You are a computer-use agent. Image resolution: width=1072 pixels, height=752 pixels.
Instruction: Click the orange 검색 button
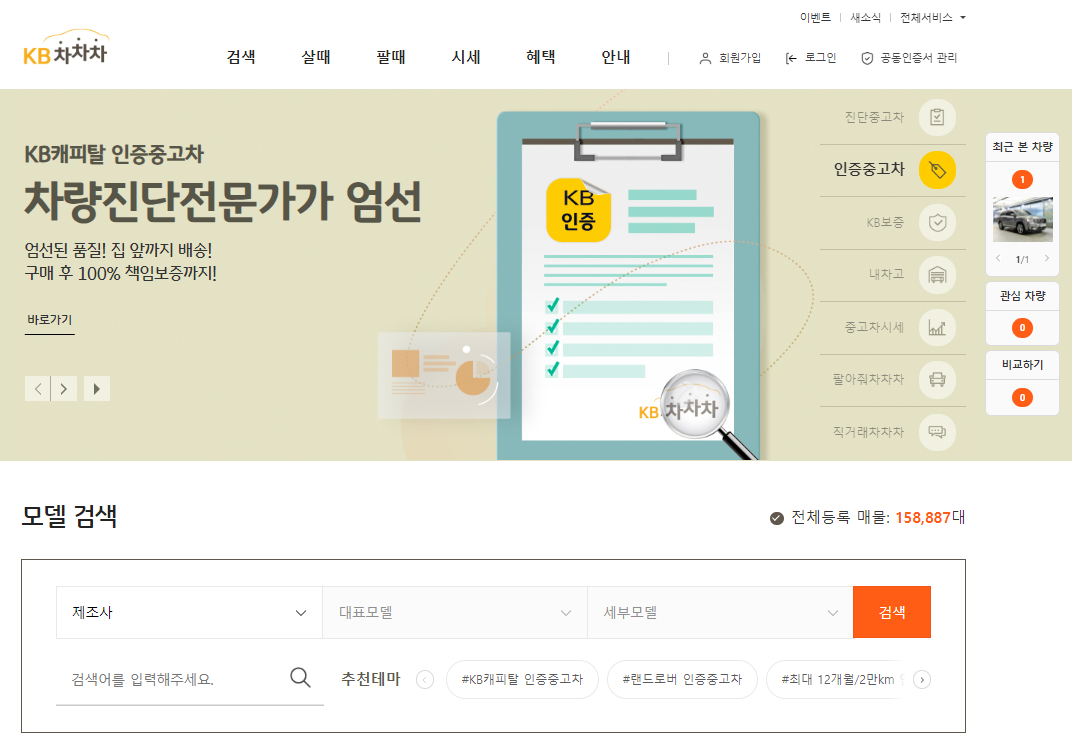click(892, 613)
